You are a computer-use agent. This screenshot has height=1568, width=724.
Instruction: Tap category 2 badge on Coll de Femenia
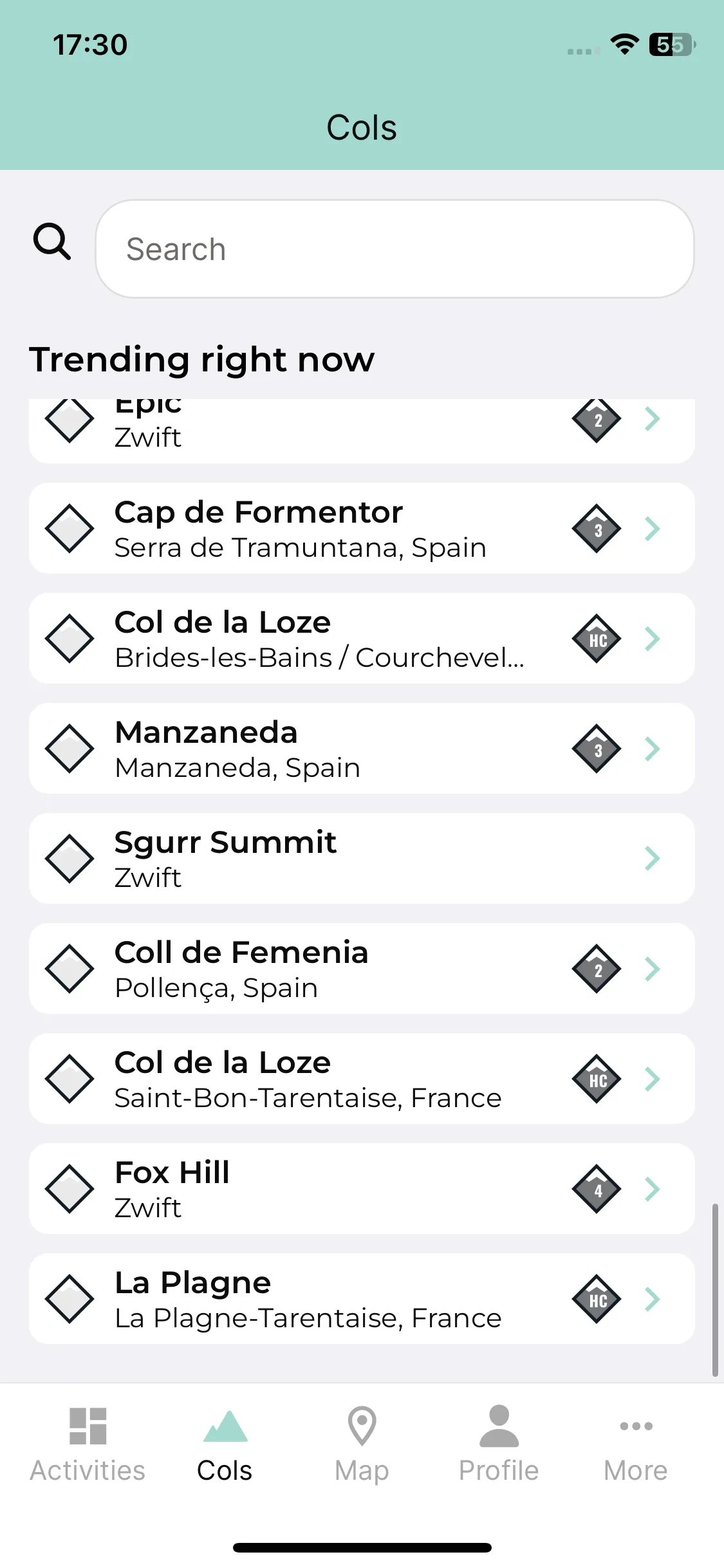tap(597, 969)
